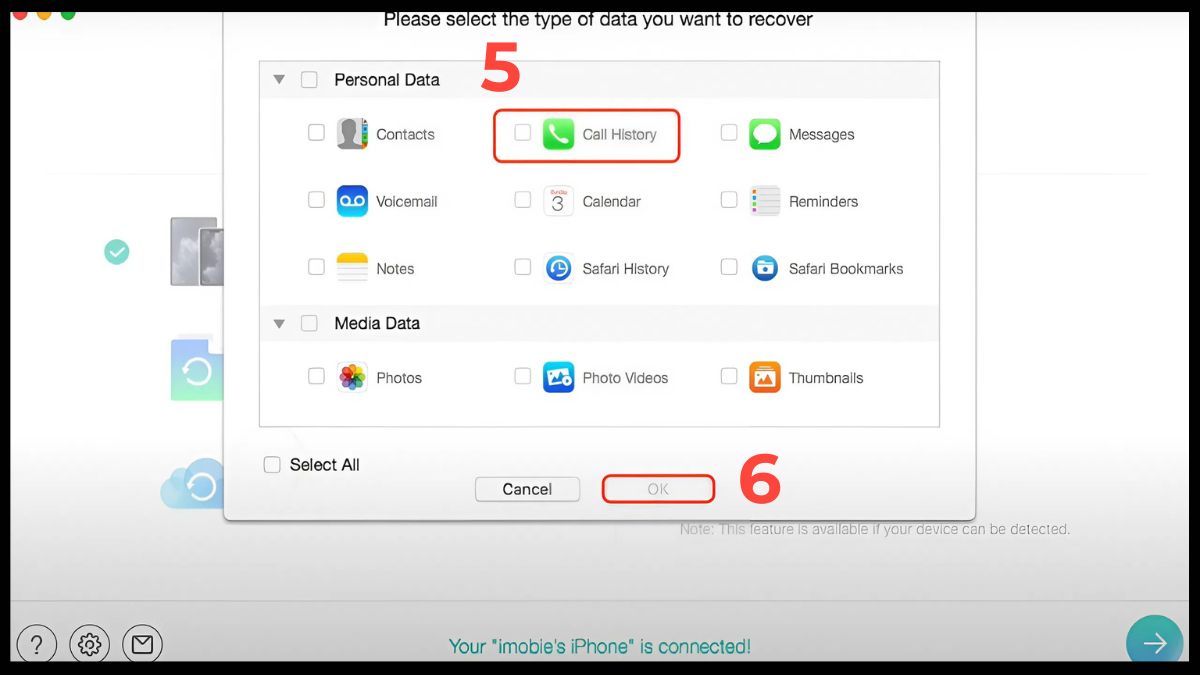Click the next arrow circle button
1200x675 pixels.
tap(1155, 642)
